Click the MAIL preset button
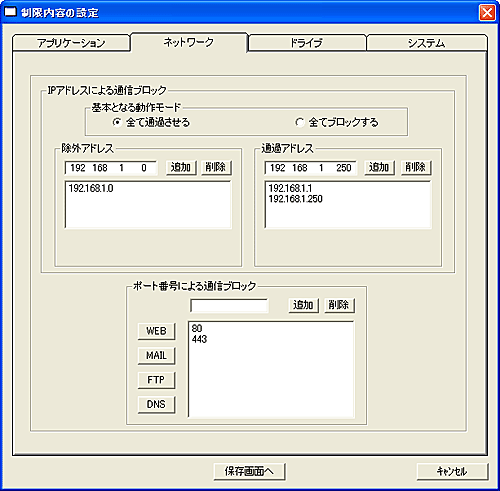500x491 pixels. coord(156,356)
